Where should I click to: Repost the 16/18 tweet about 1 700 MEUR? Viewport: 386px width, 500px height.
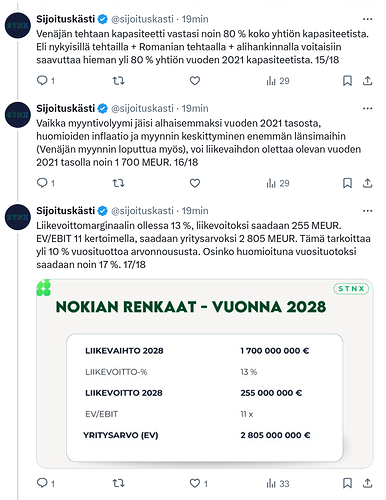pos(118,183)
